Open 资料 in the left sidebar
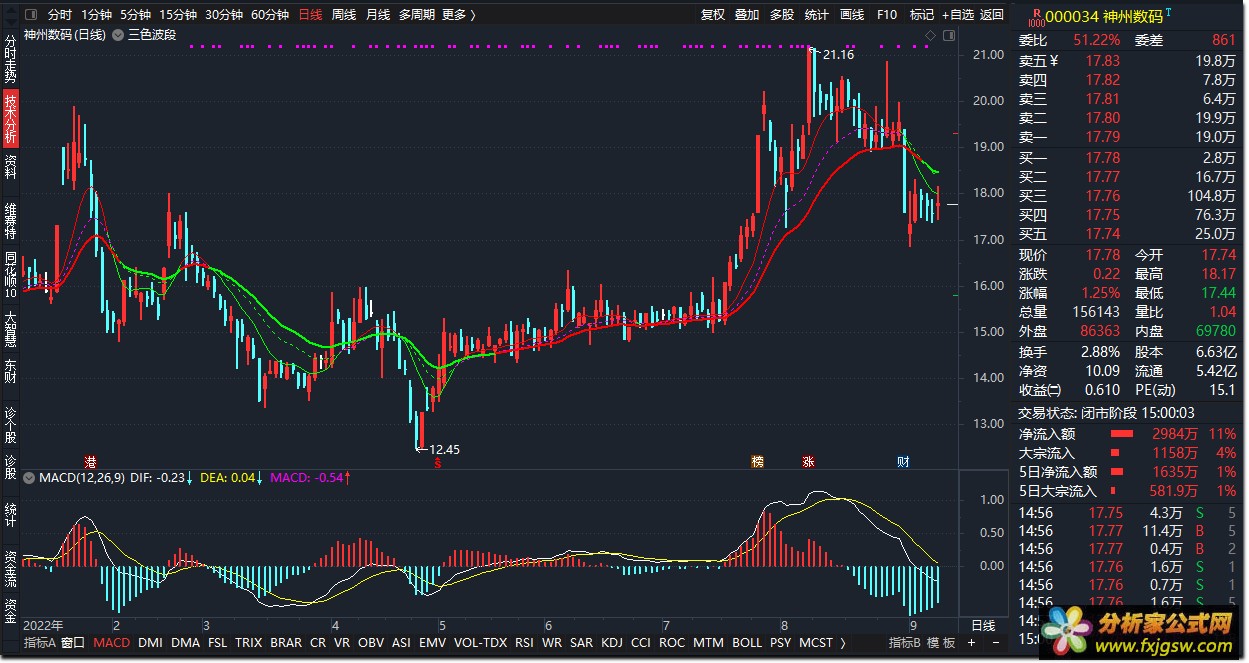This screenshot has width=1249, height=663. 10,166
